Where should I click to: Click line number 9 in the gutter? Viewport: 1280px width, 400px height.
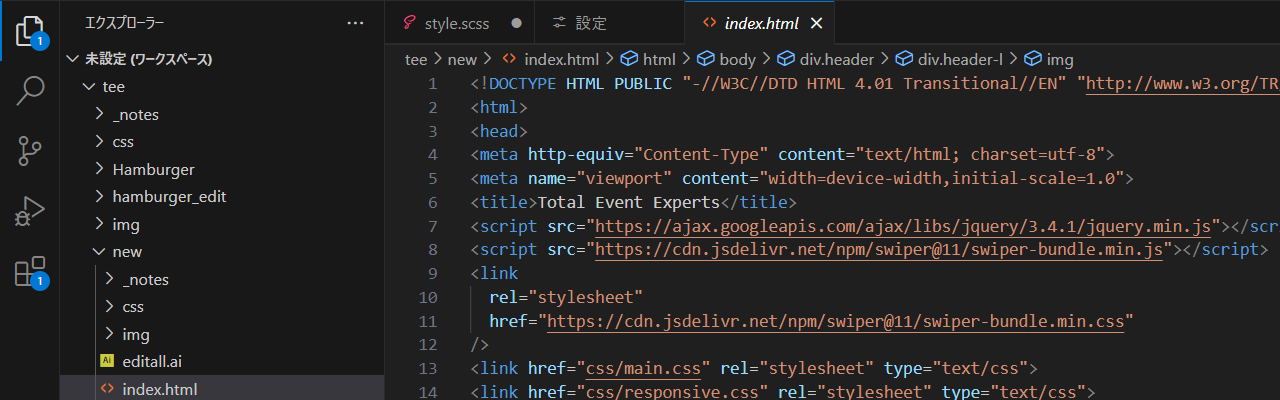(x=430, y=273)
